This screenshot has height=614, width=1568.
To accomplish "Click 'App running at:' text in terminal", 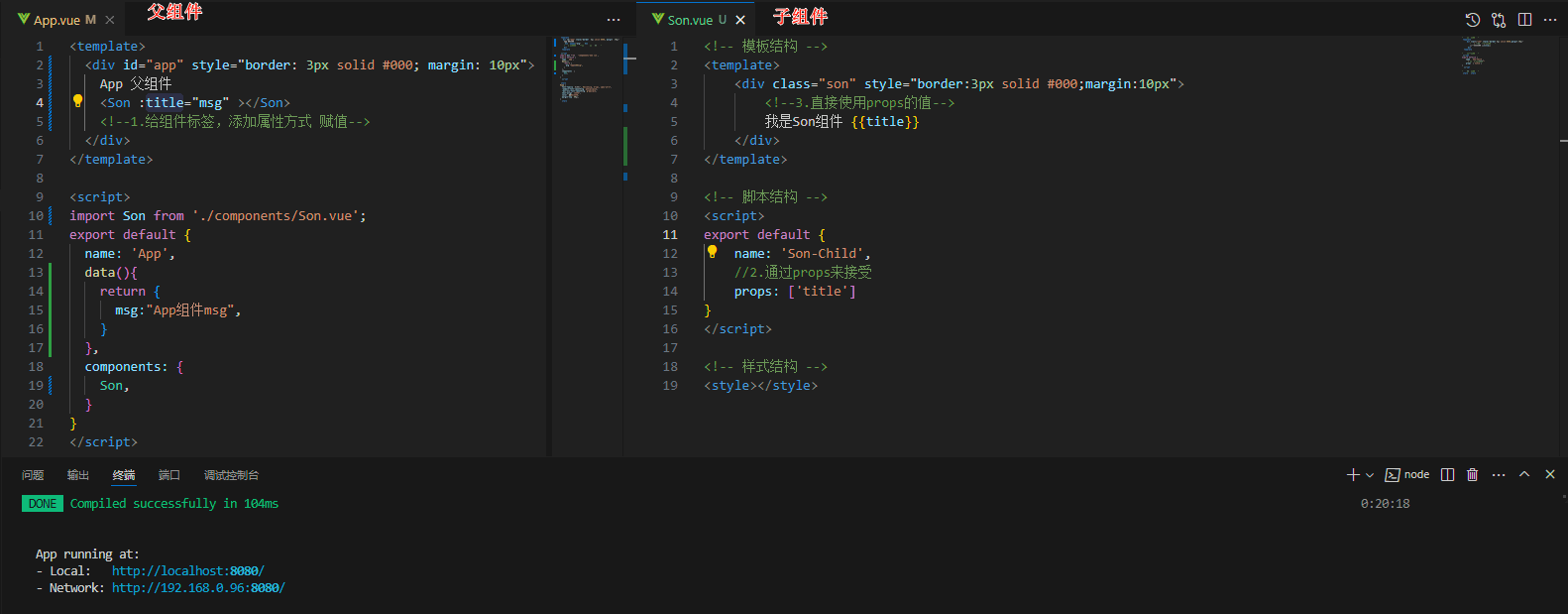I will (87, 554).
